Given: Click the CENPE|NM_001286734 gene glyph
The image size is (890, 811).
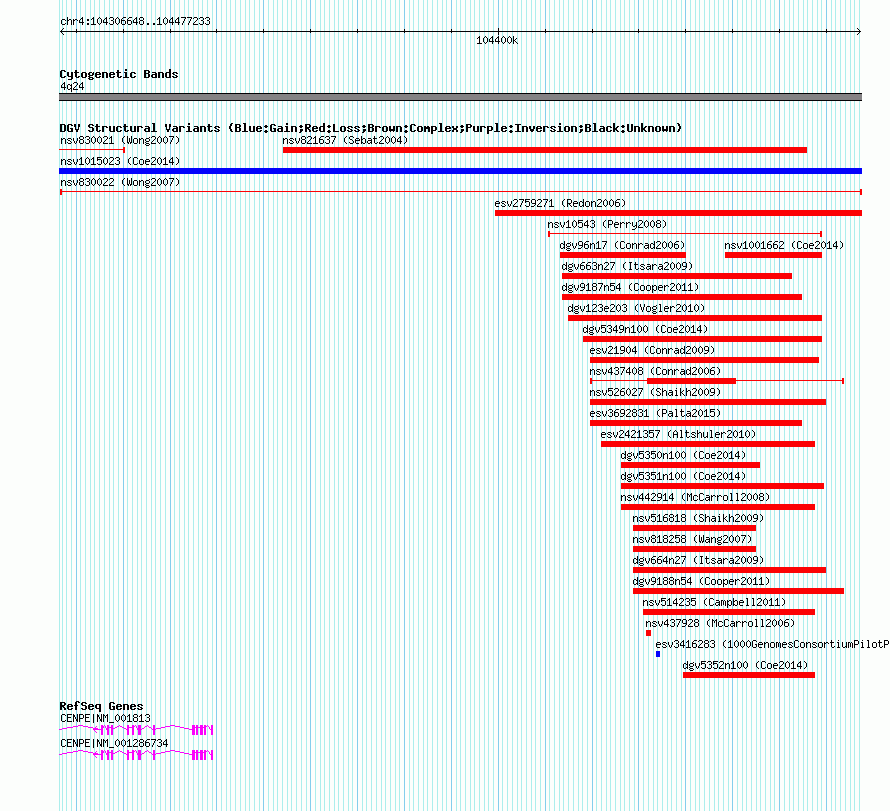Looking at the screenshot, I should [x=136, y=754].
